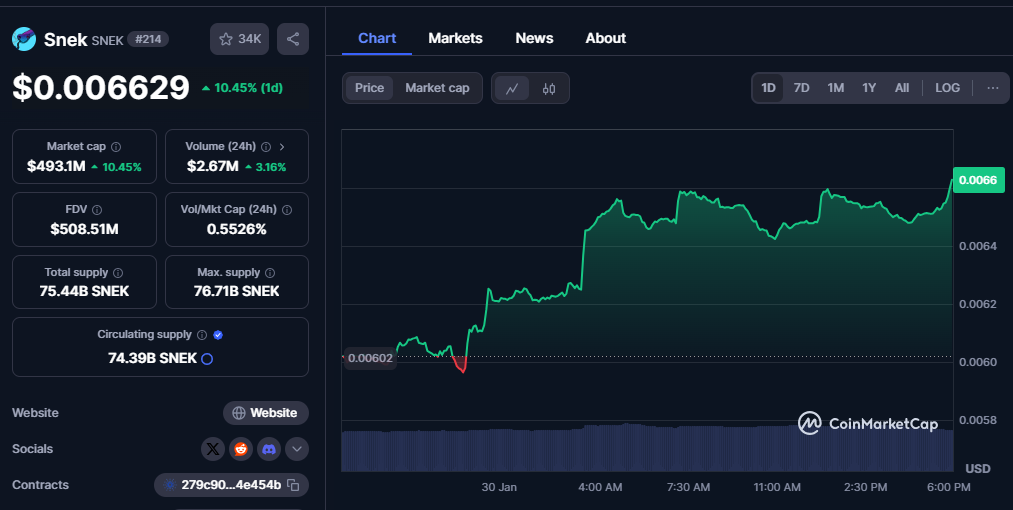Click the $493.1M market cap value
The height and width of the screenshot is (510, 1013).
(56, 167)
